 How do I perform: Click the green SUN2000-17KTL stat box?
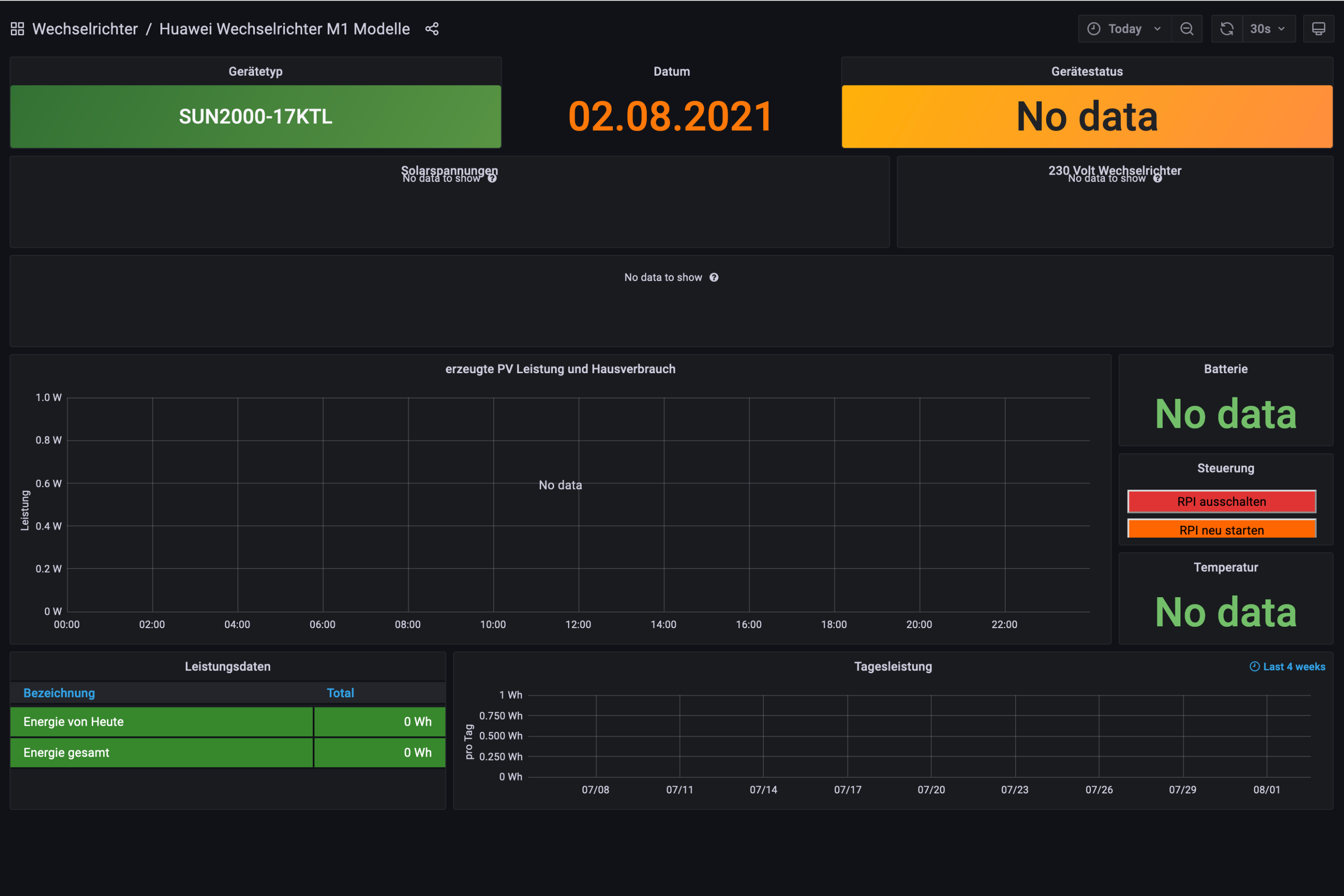(x=255, y=116)
